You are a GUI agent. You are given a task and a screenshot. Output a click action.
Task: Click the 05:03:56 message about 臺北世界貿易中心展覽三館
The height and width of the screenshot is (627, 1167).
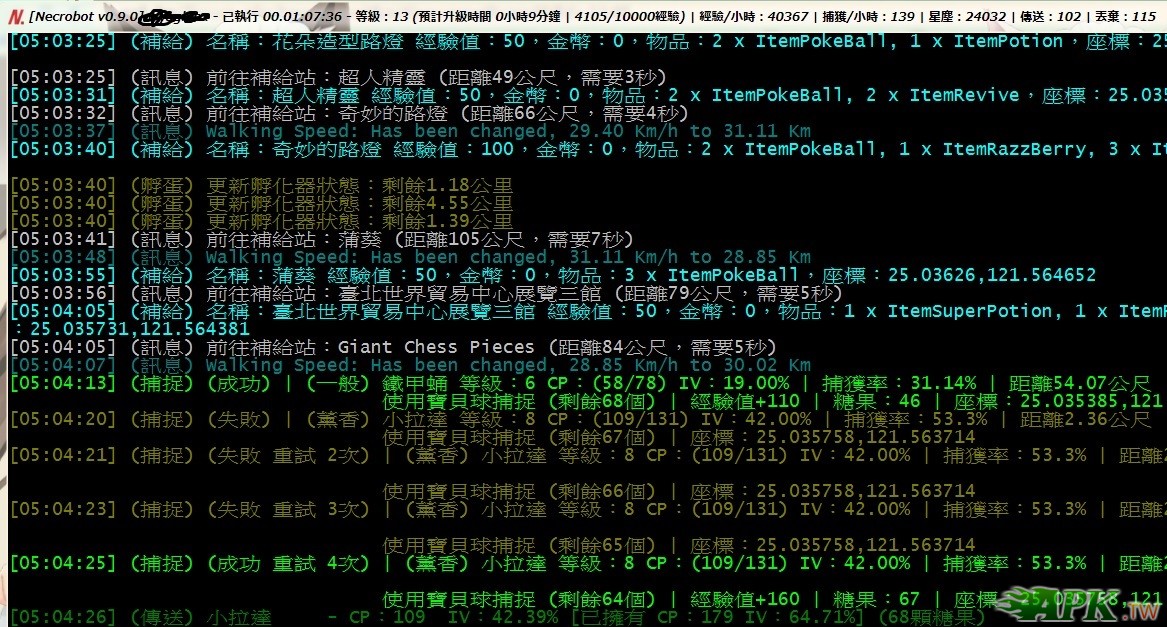(x=425, y=293)
